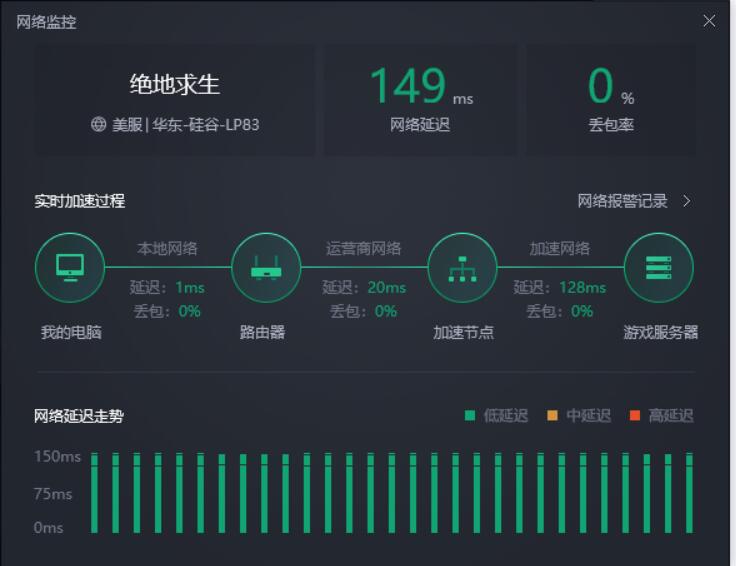Click the 网络监控 window title
This screenshot has width=736, height=566.
(46, 22)
